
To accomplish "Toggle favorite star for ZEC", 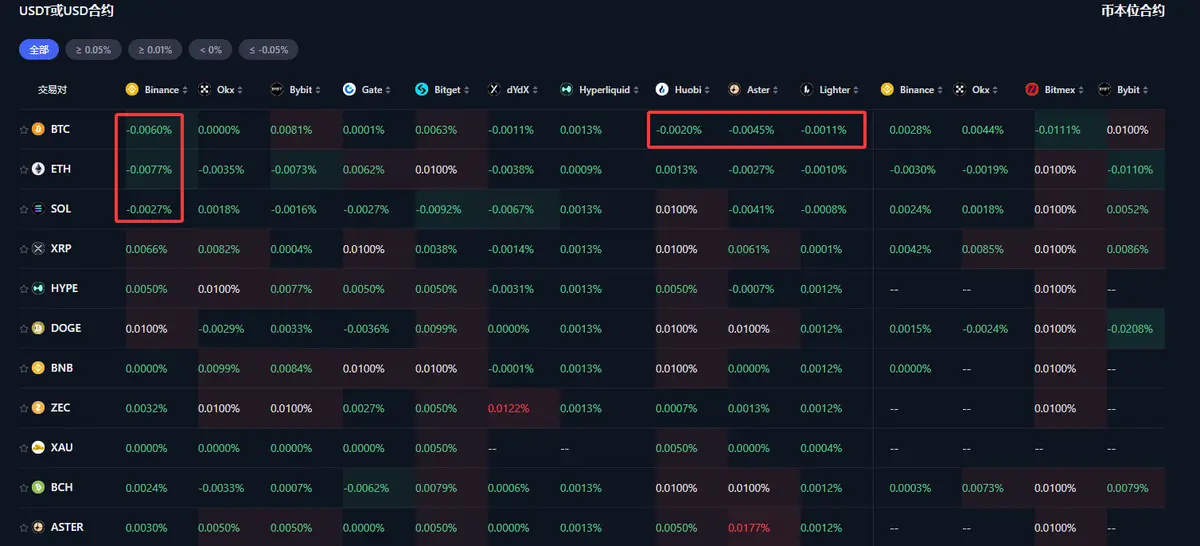I will [x=24, y=408].
